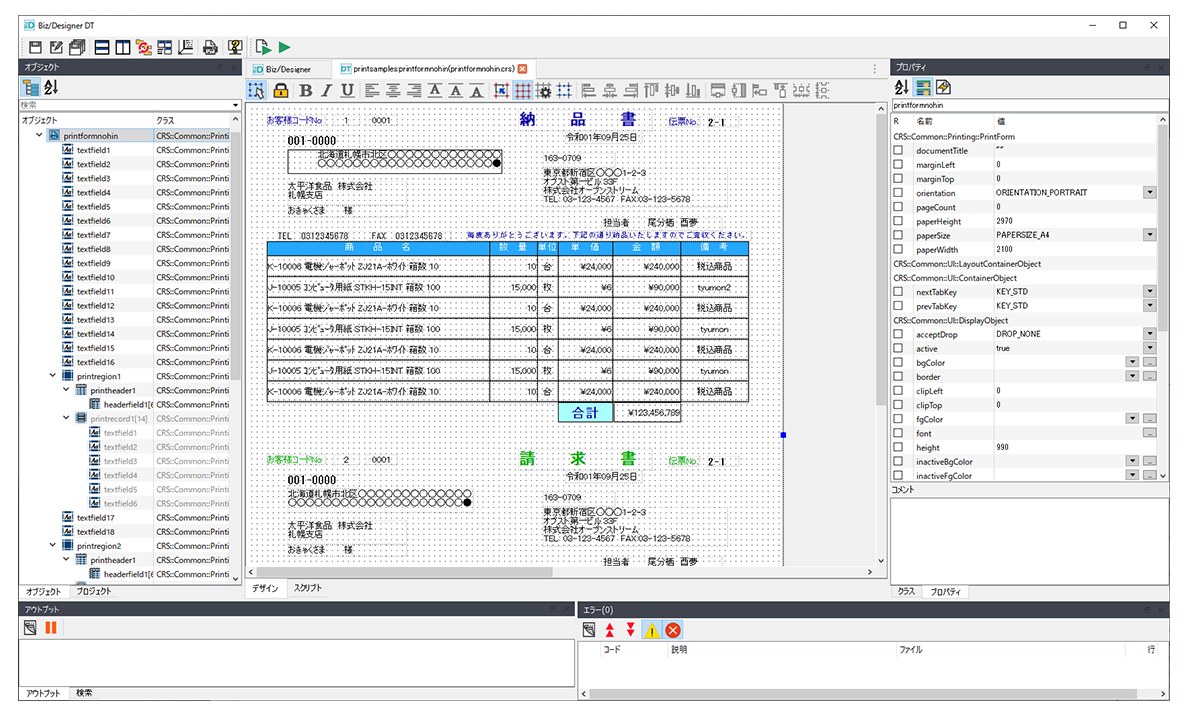
Task: Open the nextTabKey dropdown
Action: pyautogui.click(x=1150, y=292)
